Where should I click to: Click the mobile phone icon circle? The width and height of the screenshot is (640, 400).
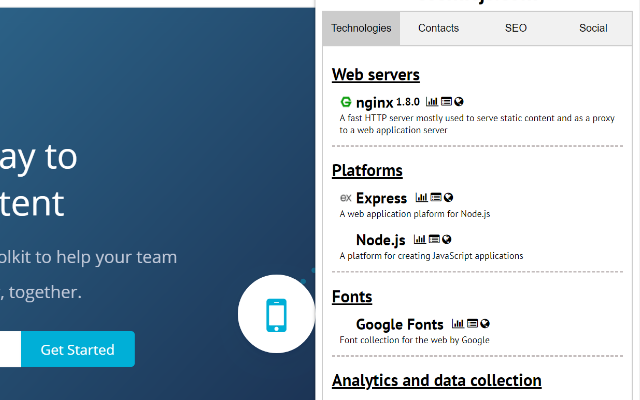pyautogui.click(x=276, y=314)
